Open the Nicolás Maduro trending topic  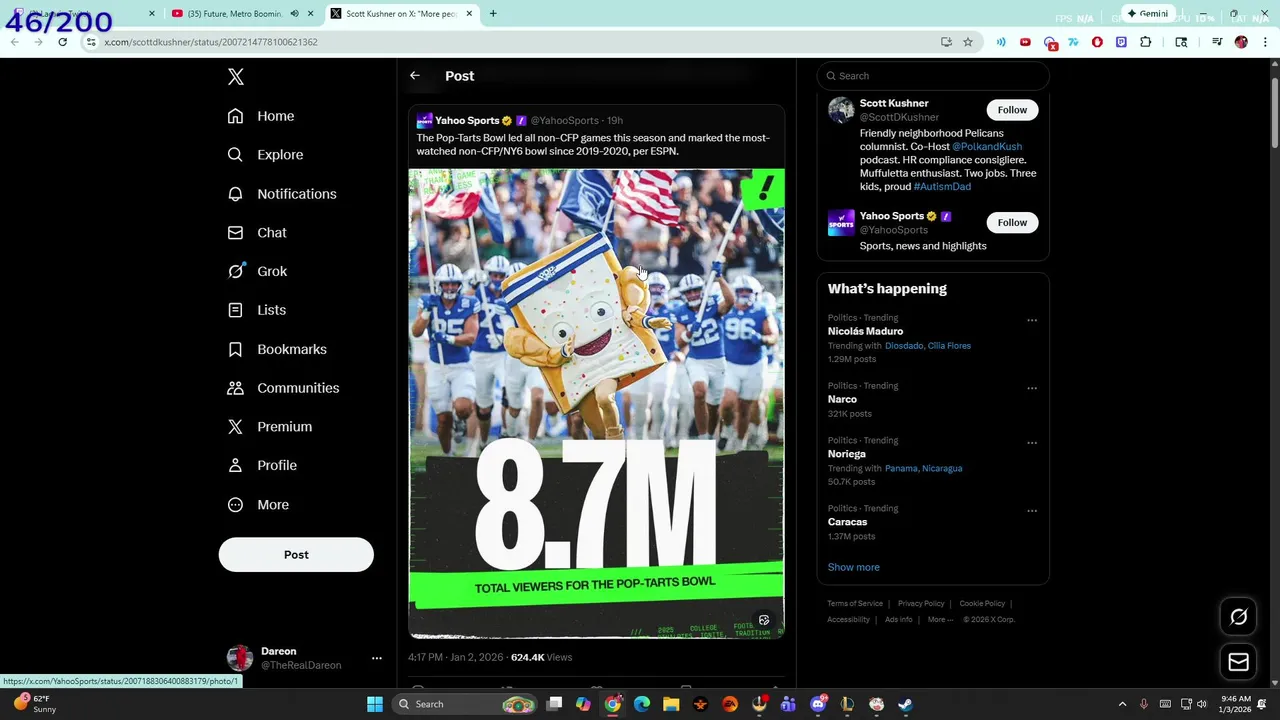click(x=865, y=331)
